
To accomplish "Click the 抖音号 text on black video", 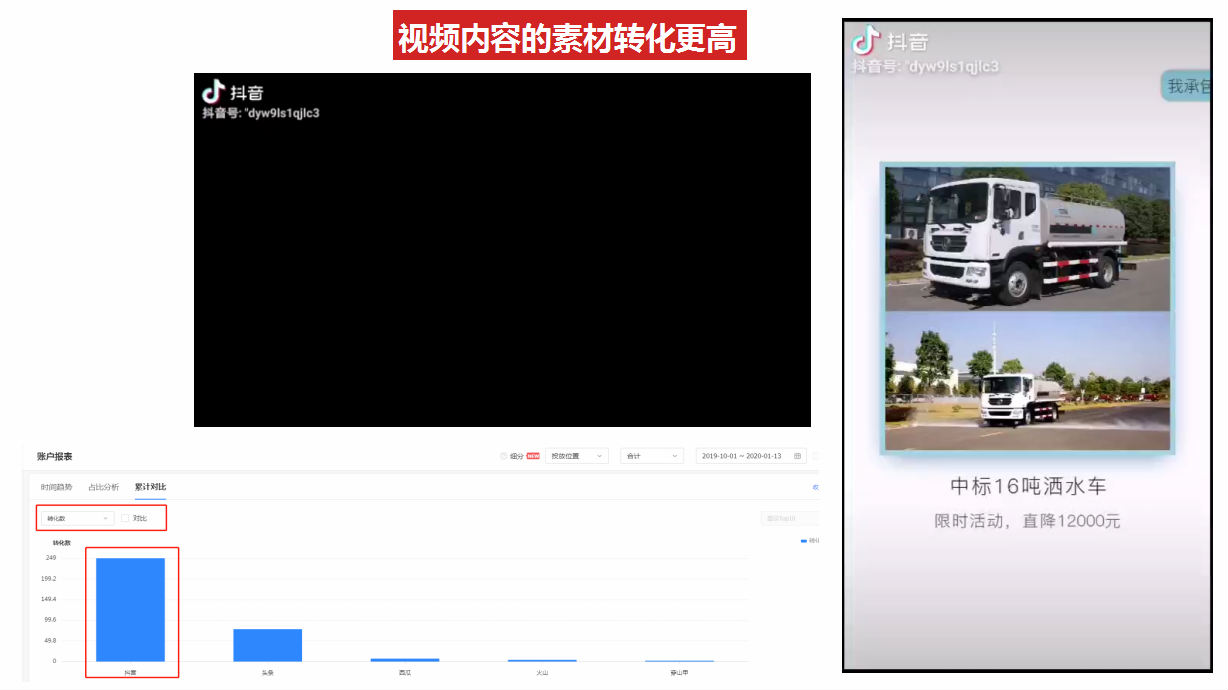I will 261,113.
